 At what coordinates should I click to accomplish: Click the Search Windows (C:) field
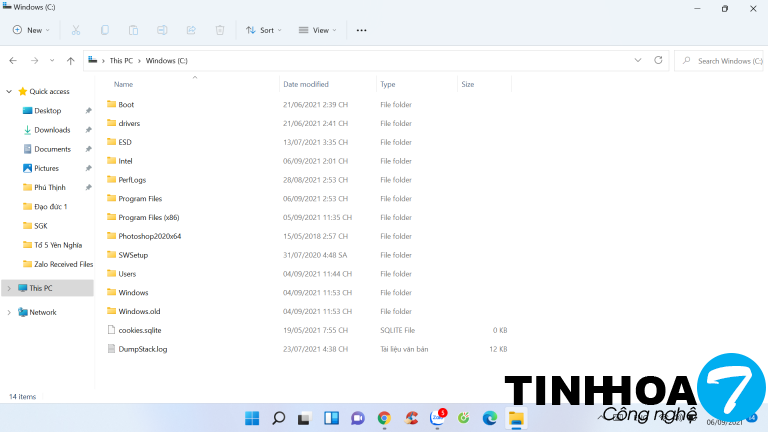coord(724,61)
